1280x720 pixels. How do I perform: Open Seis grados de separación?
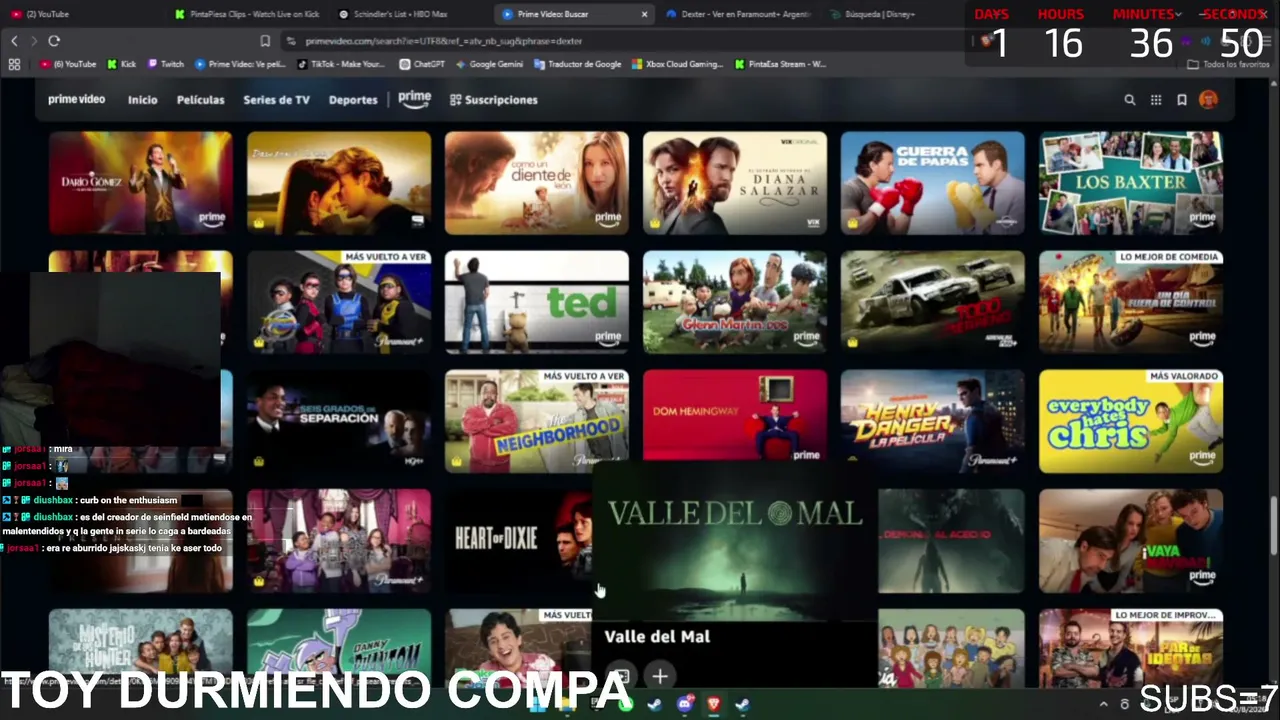(339, 421)
